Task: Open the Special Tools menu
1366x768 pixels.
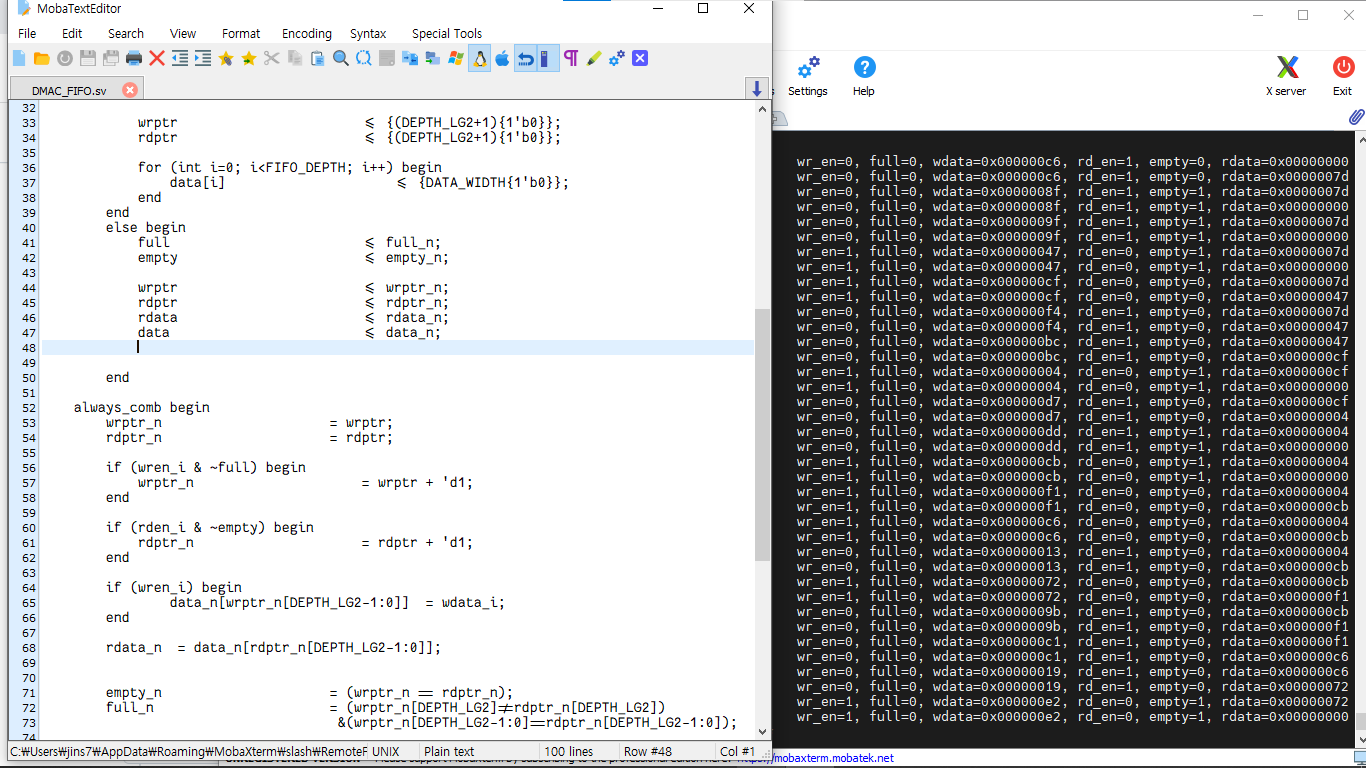Action: click(446, 33)
